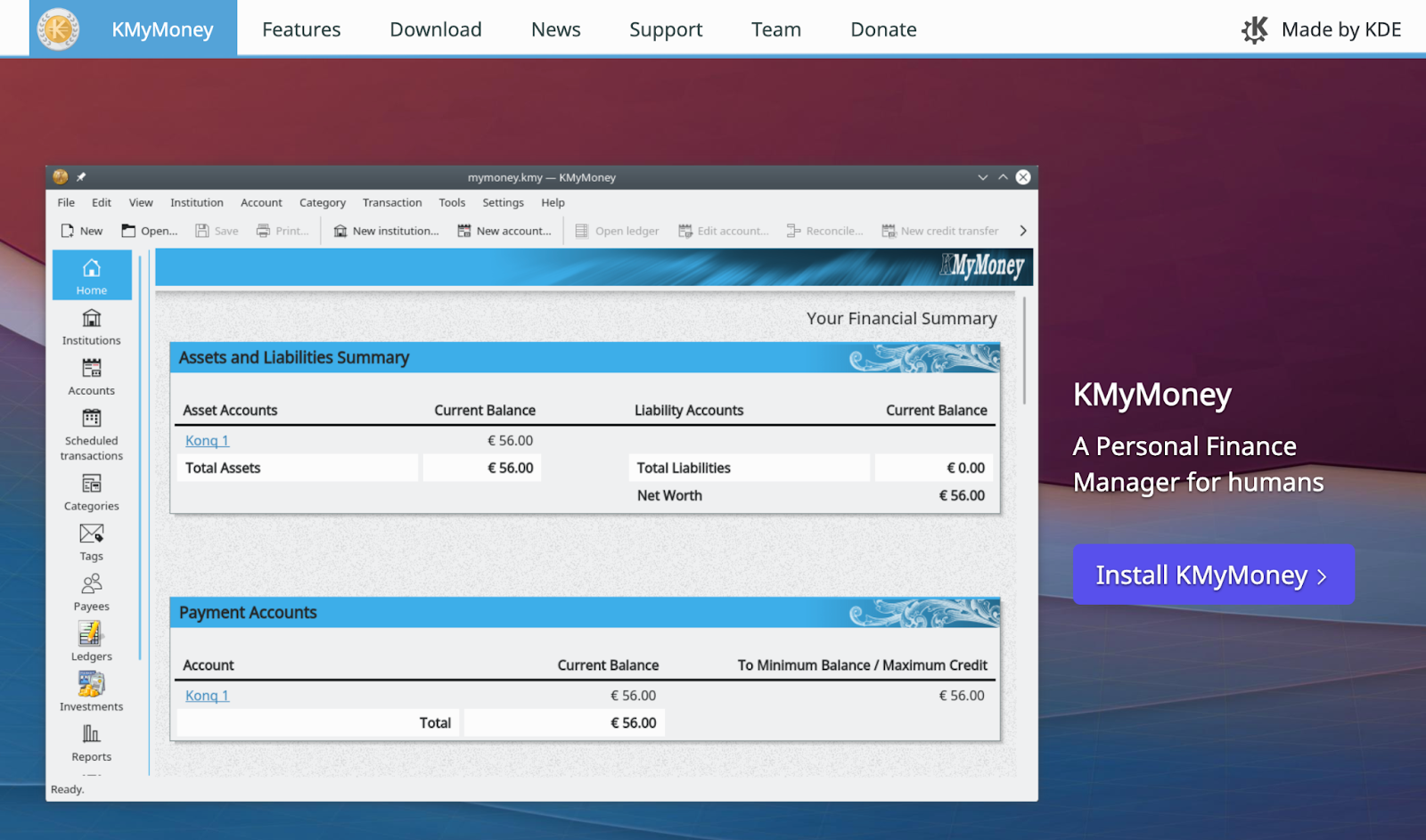Image resolution: width=1426 pixels, height=840 pixels.
Task: Open the File menu
Action: point(66,203)
